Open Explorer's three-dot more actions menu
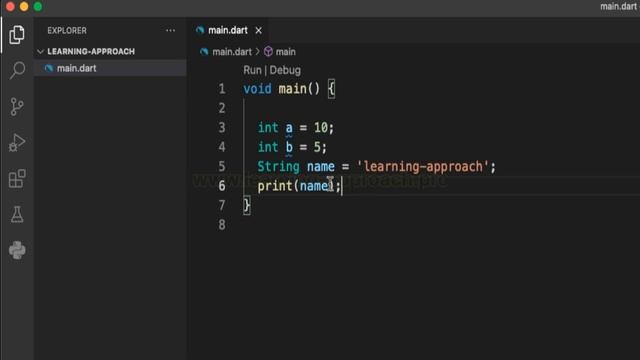This screenshot has height=360, width=640. point(170,31)
